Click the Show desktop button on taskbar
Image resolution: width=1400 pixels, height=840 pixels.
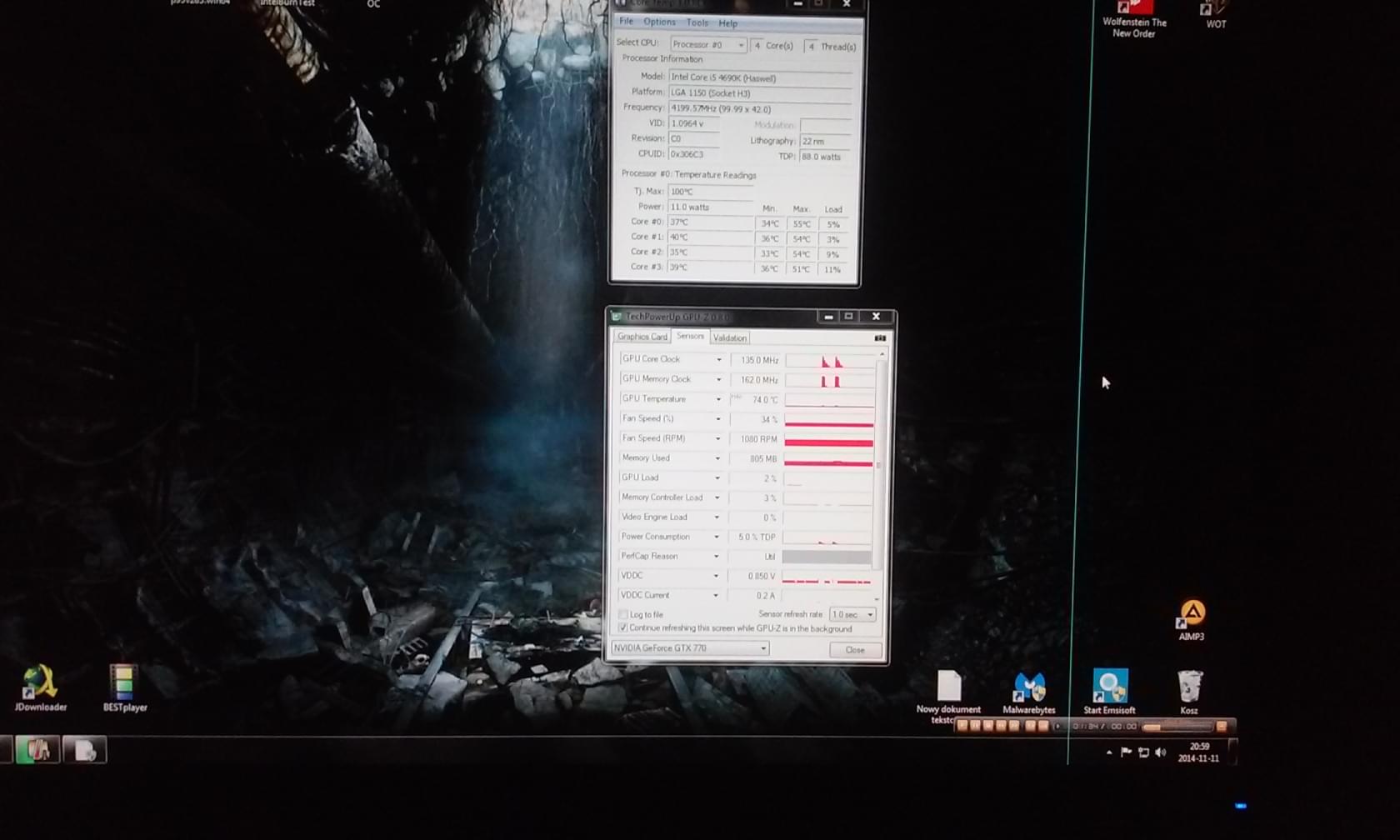coord(1232,752)
